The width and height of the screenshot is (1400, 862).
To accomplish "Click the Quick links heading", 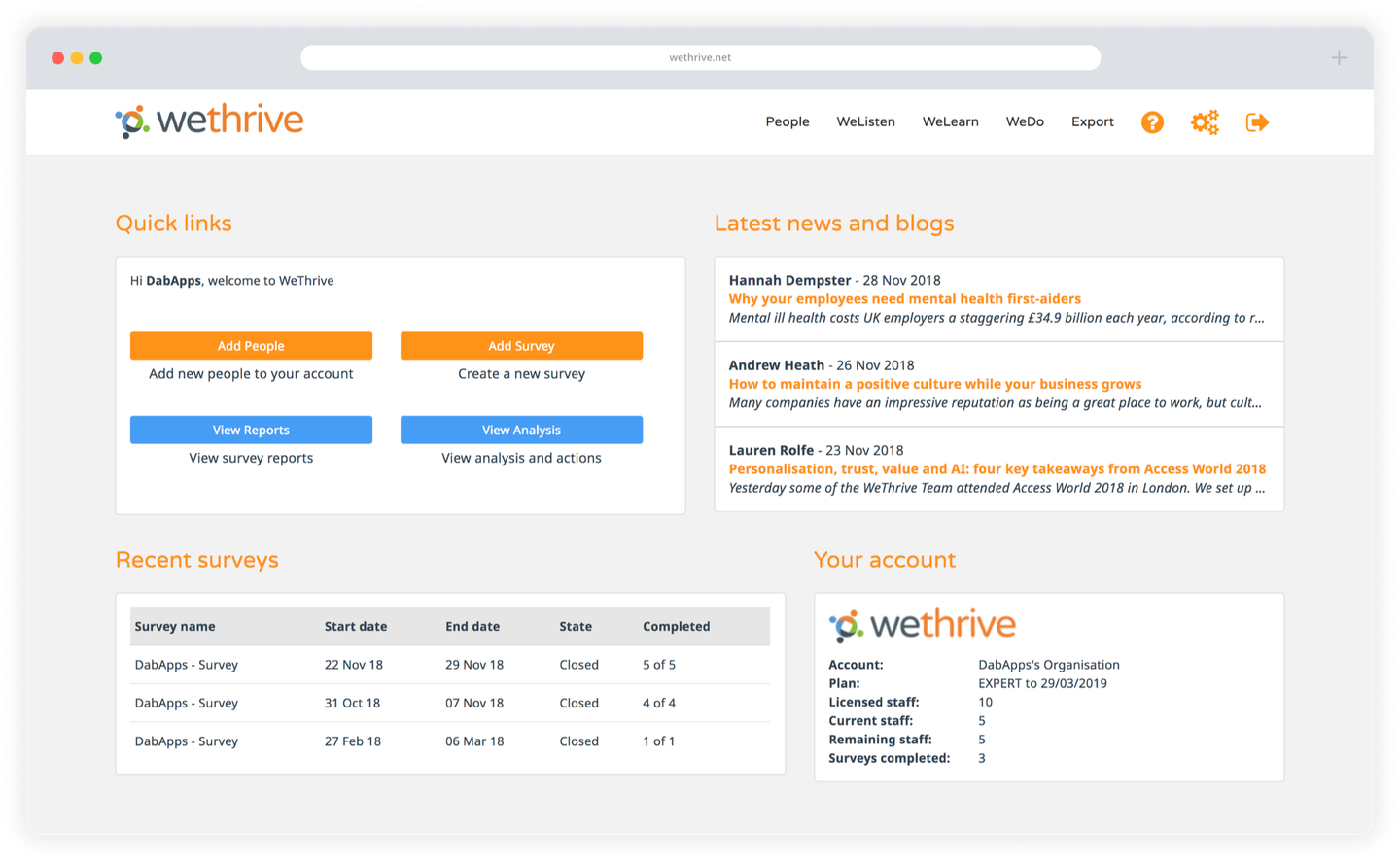I will click(x=173, y=224).
